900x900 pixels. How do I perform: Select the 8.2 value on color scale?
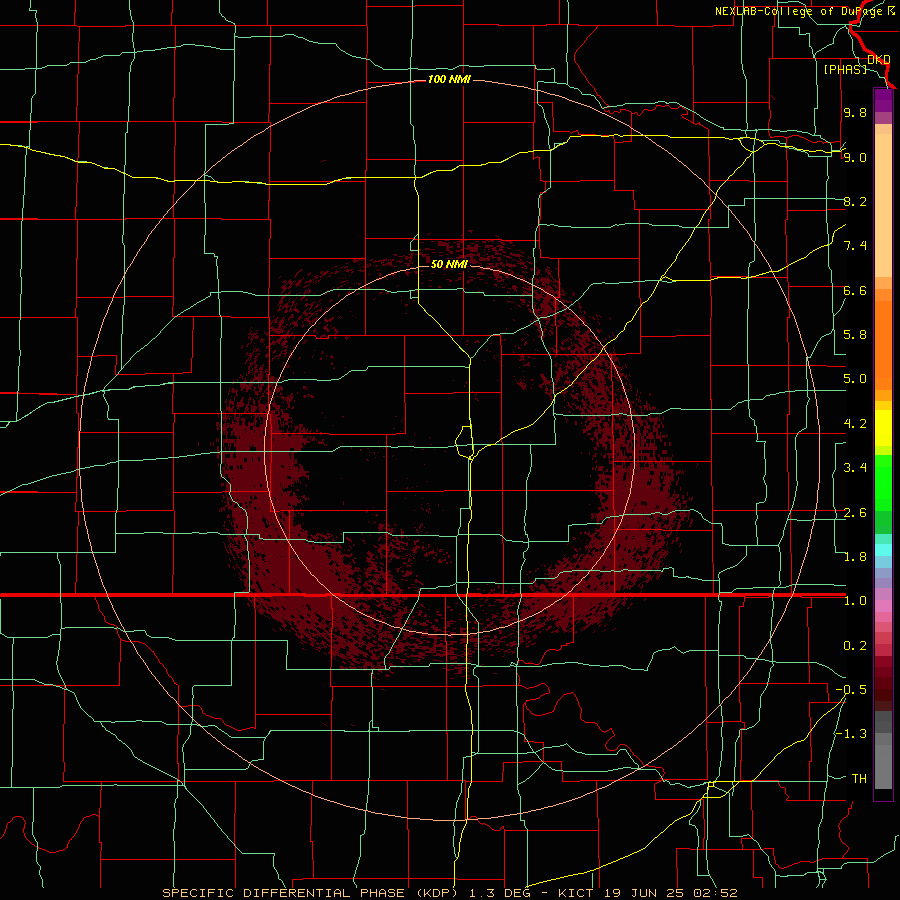(x=855, y=201)
